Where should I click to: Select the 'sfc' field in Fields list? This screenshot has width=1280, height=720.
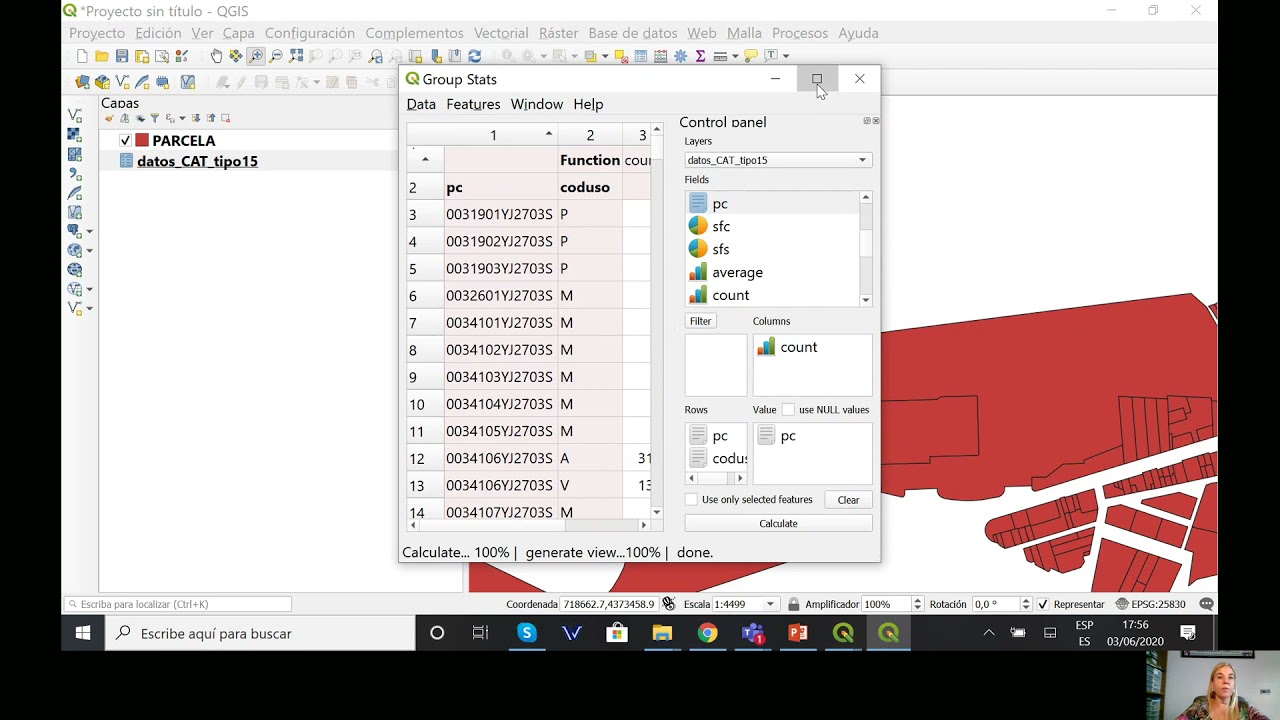[721, 226]
